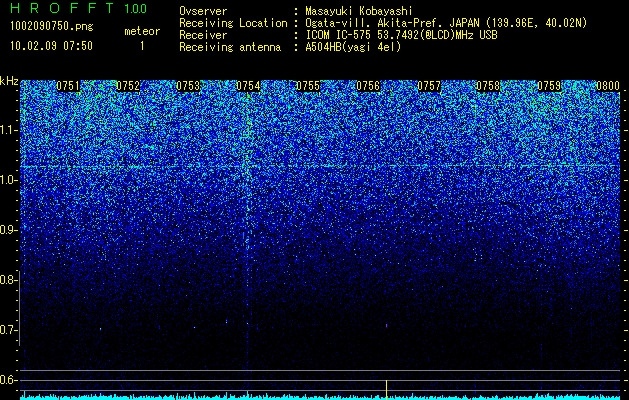Click the Receiving Location label
Viewport: 629px width, 400px height.
[x=233, y=23]
